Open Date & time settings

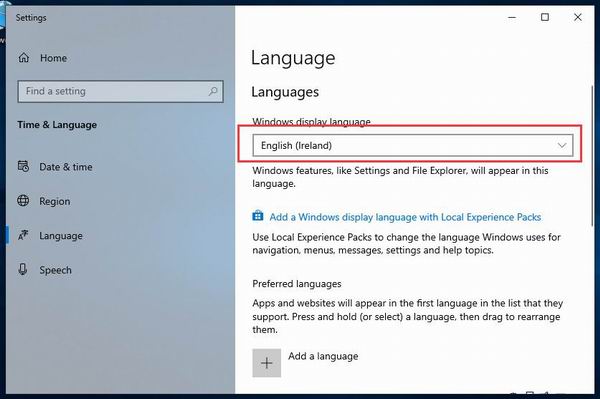[x=66, y=167]
